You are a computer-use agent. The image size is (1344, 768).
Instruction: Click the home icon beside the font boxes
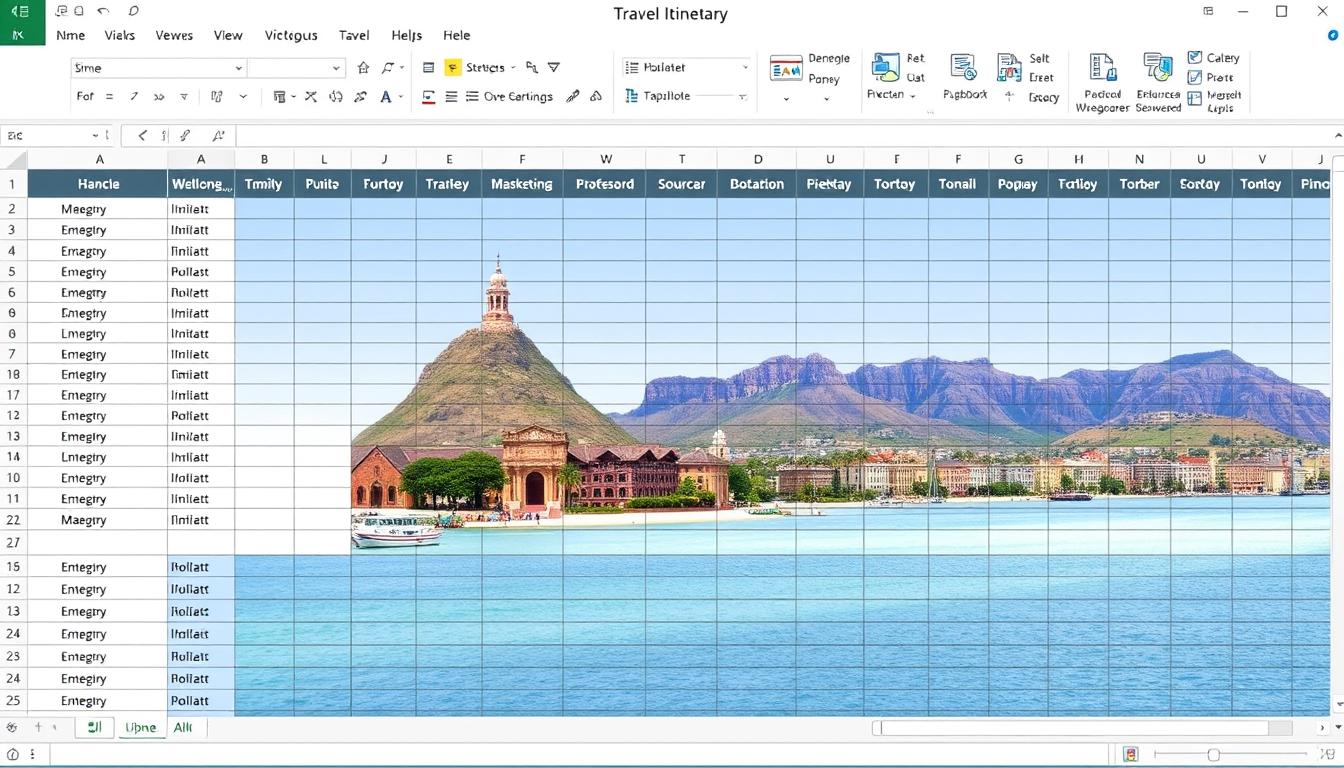coord(363,68)
